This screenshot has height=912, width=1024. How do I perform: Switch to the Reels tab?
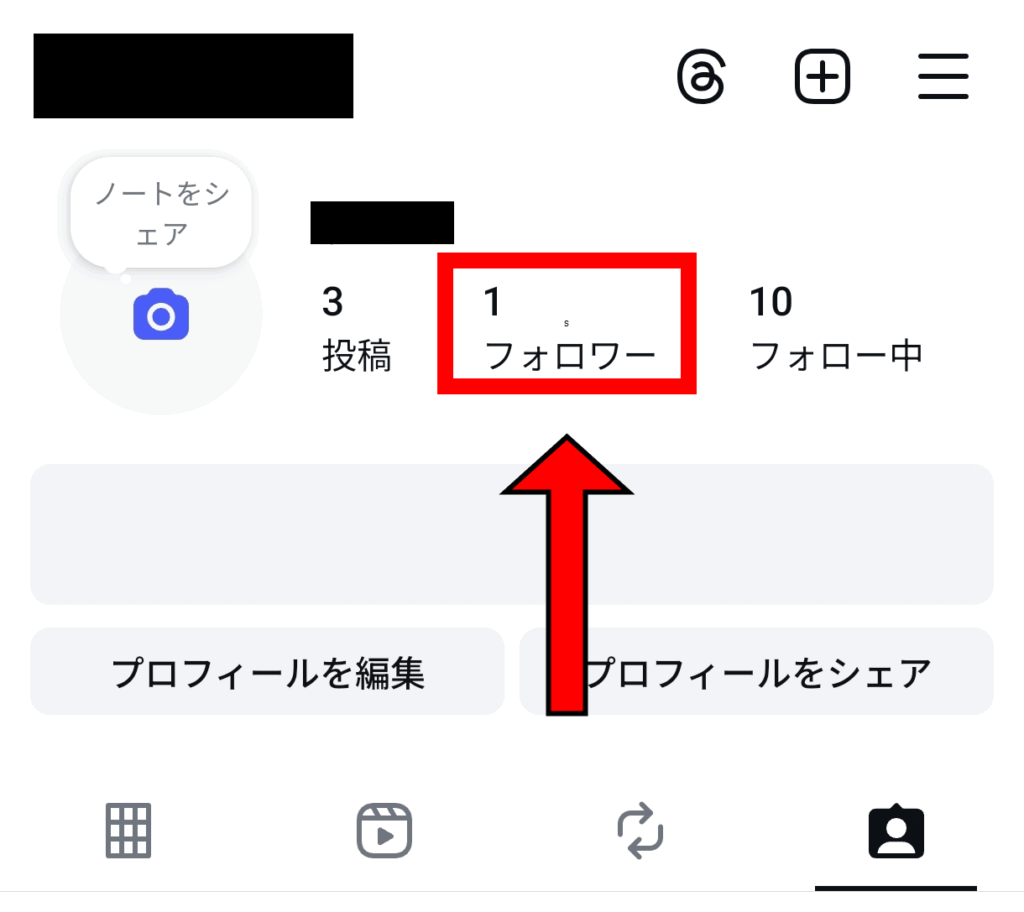coord(384,830)
